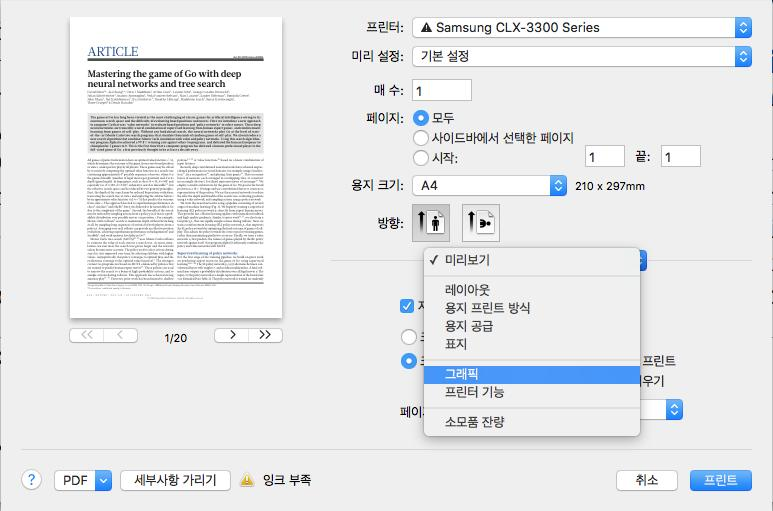Choose 용지 프린트 방식 menu item
The width and height of the screenshot is (773, 511).
click(x=531, y=308)
